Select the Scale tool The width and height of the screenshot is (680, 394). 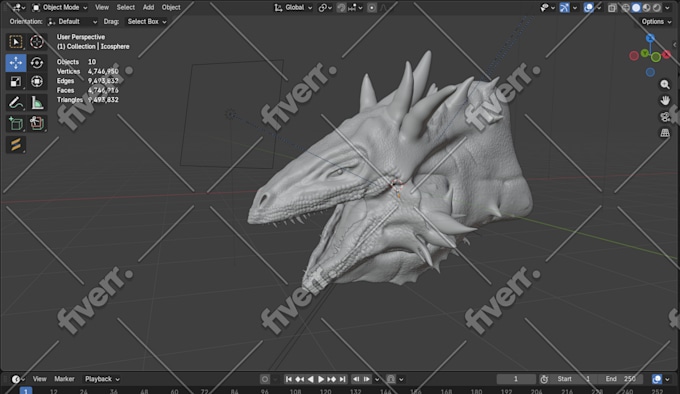pyautogui.click(x=16, y=81)
